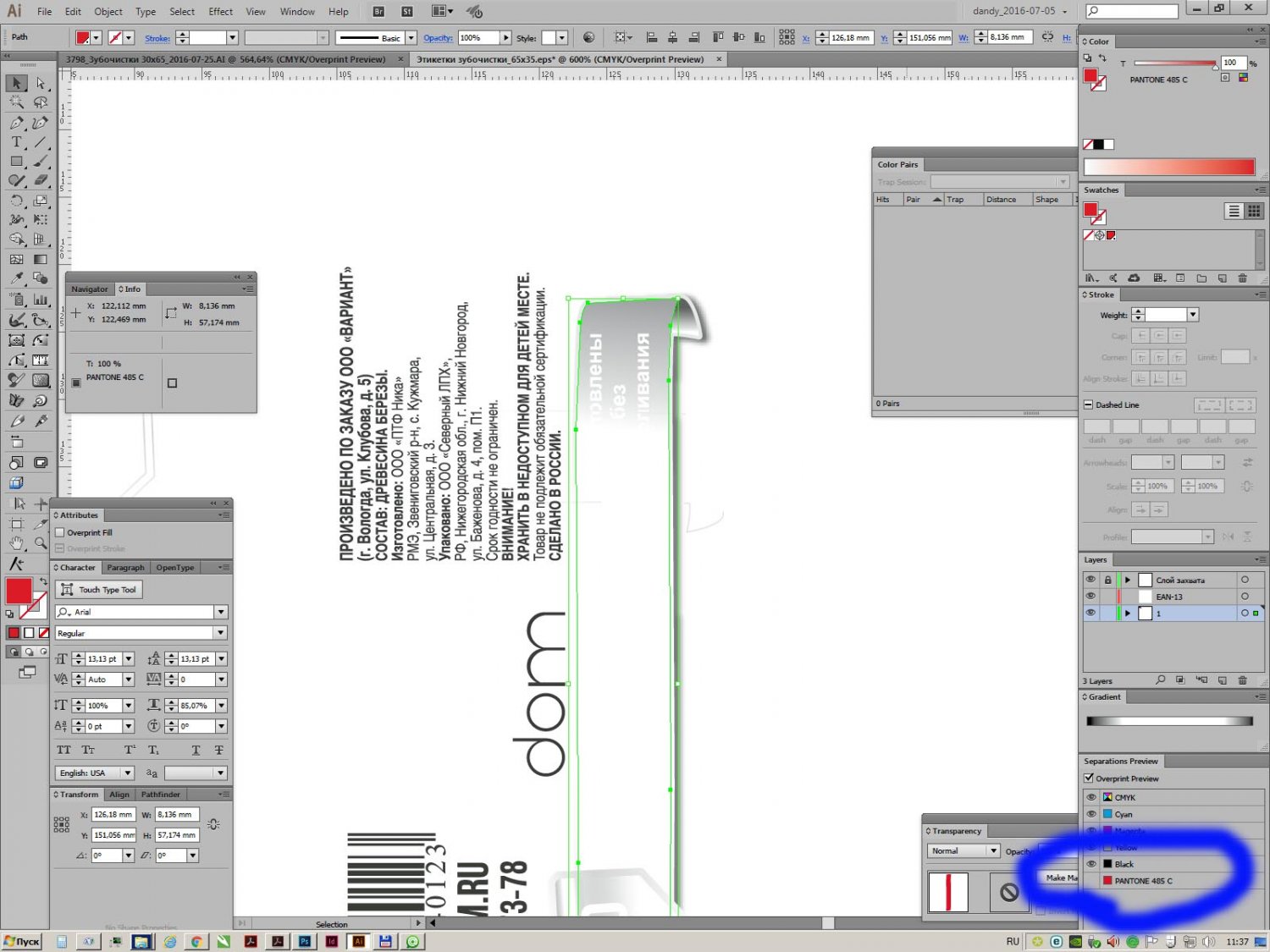Open the language dropdown English: USA

[128, 773]
